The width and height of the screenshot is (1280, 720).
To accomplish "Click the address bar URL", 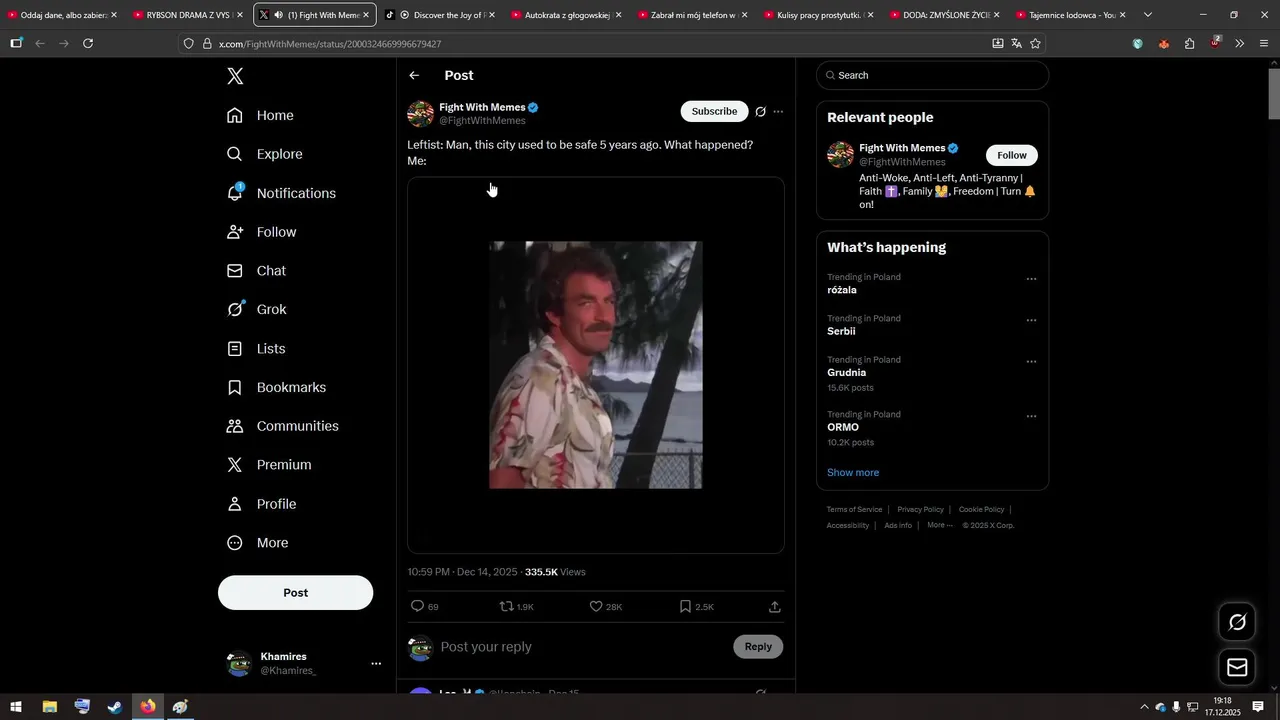I will [330, 44].
